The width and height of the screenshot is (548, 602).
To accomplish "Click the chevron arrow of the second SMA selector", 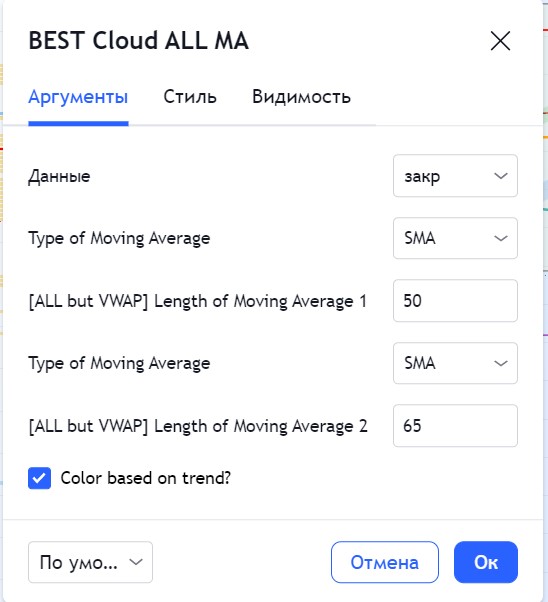I will pyautogui.click(x=501, y=363).
